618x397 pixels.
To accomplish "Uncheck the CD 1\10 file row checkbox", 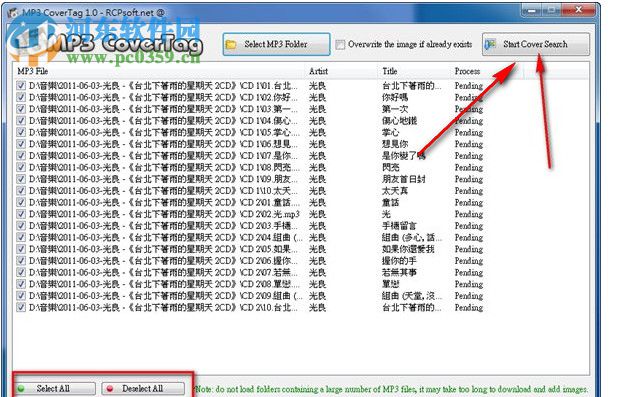I will [x=21, y=191].
